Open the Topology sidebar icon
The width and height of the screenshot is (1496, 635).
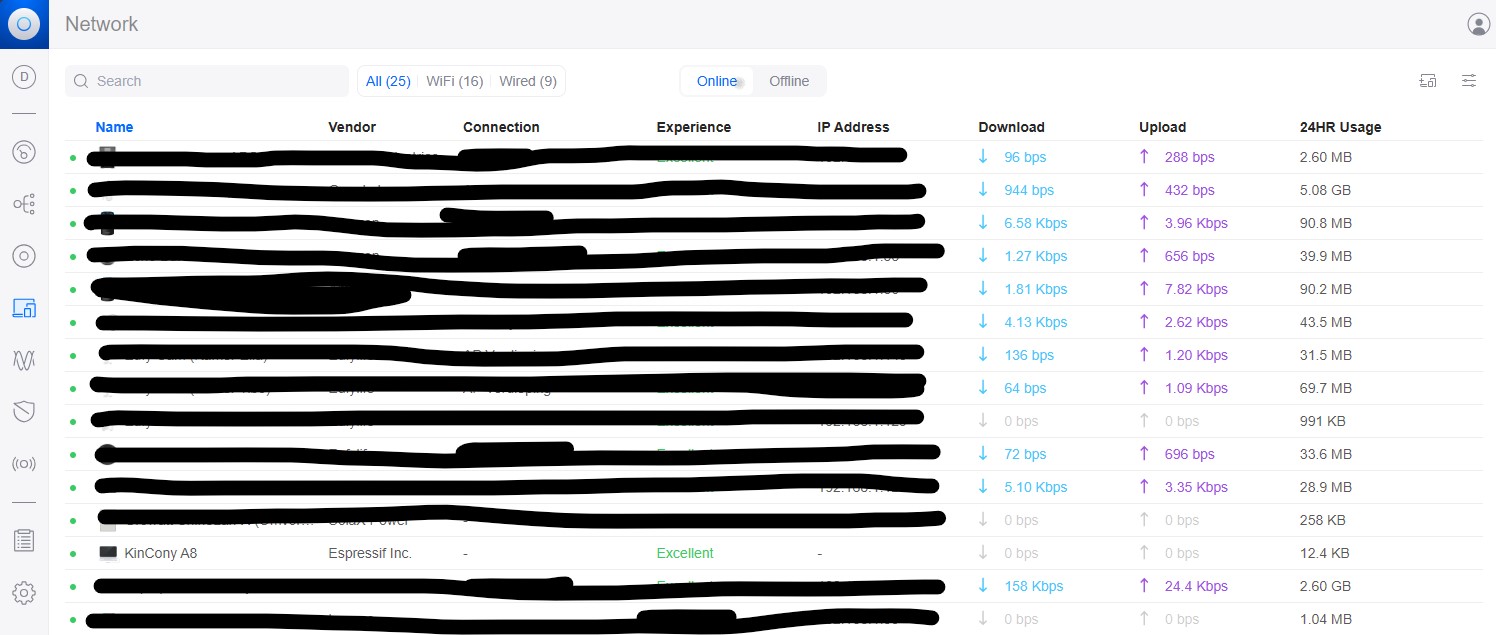coord(24,204)
